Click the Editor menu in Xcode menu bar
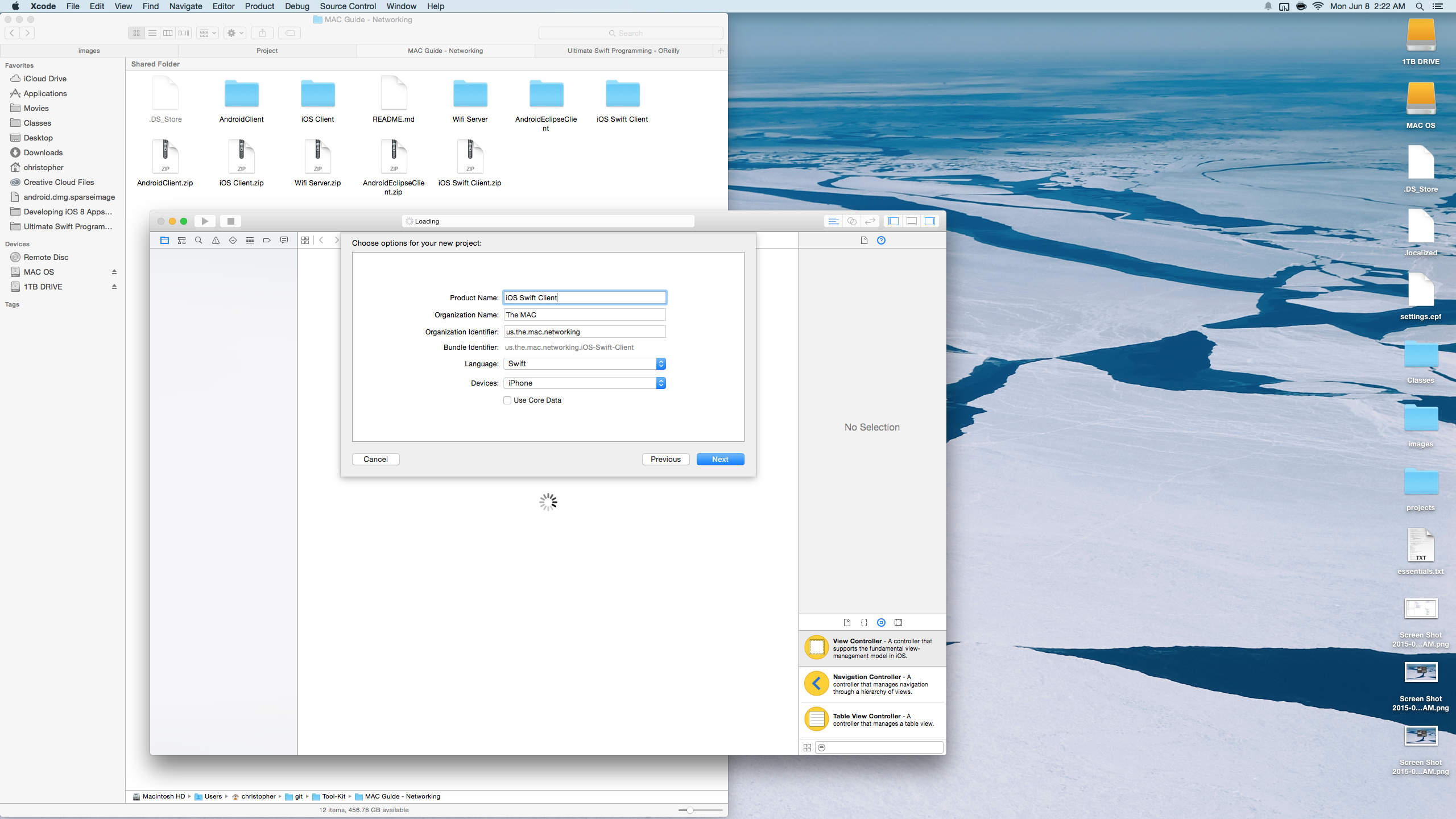This screenshot has height=819, width=1456. [x=223, y=6]
